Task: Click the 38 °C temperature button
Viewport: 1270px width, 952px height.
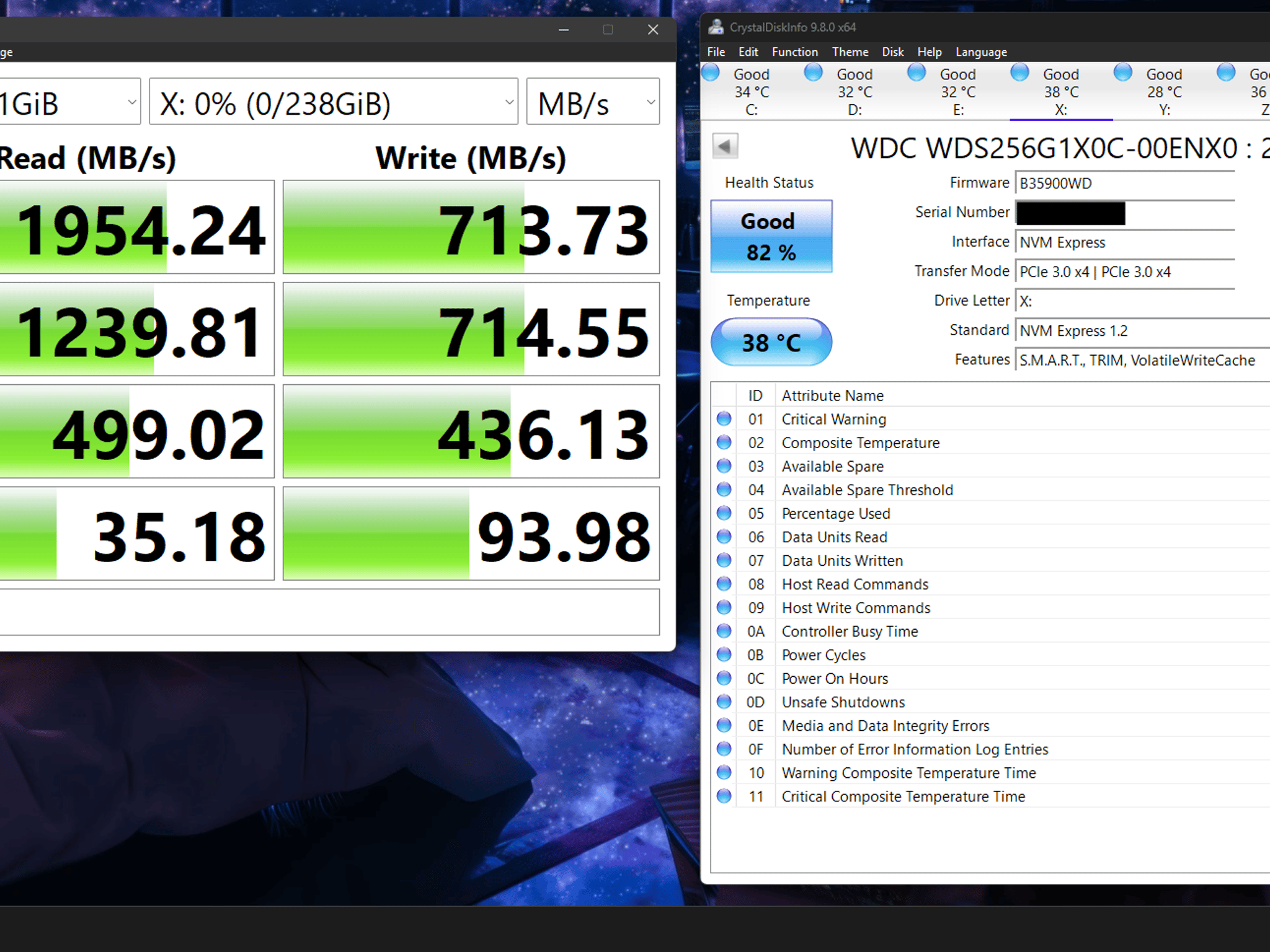Action: tap(771, 342)
